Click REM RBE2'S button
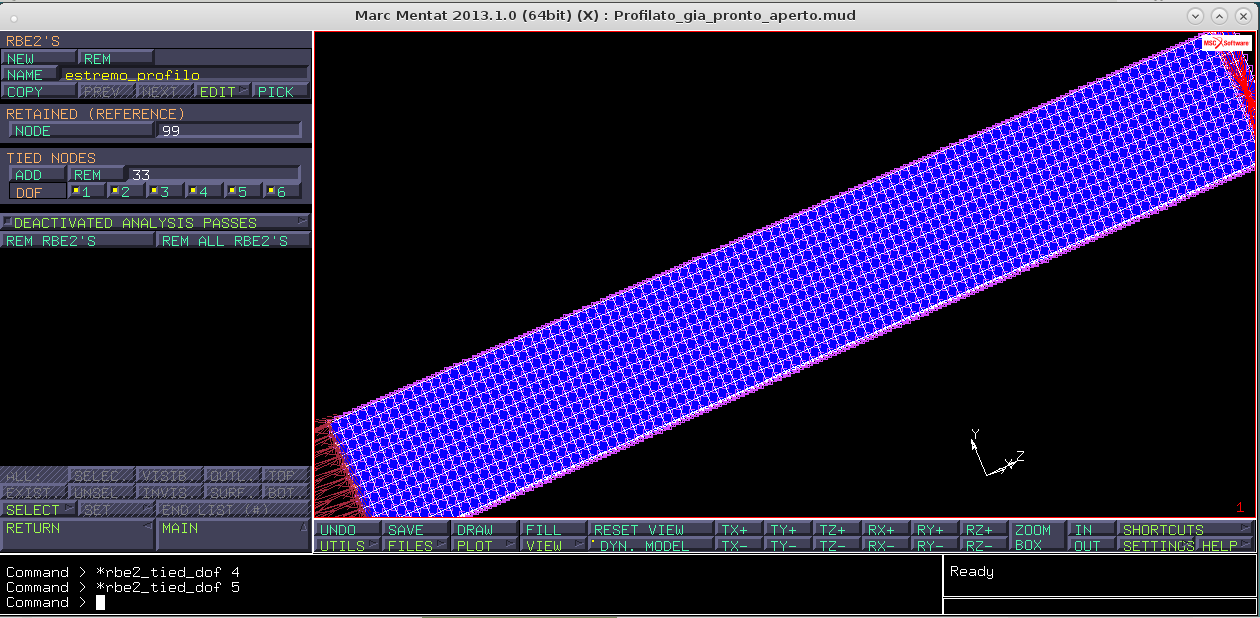Image resolution: width=1260 pixels, height=618 pixels. [78, 241]
